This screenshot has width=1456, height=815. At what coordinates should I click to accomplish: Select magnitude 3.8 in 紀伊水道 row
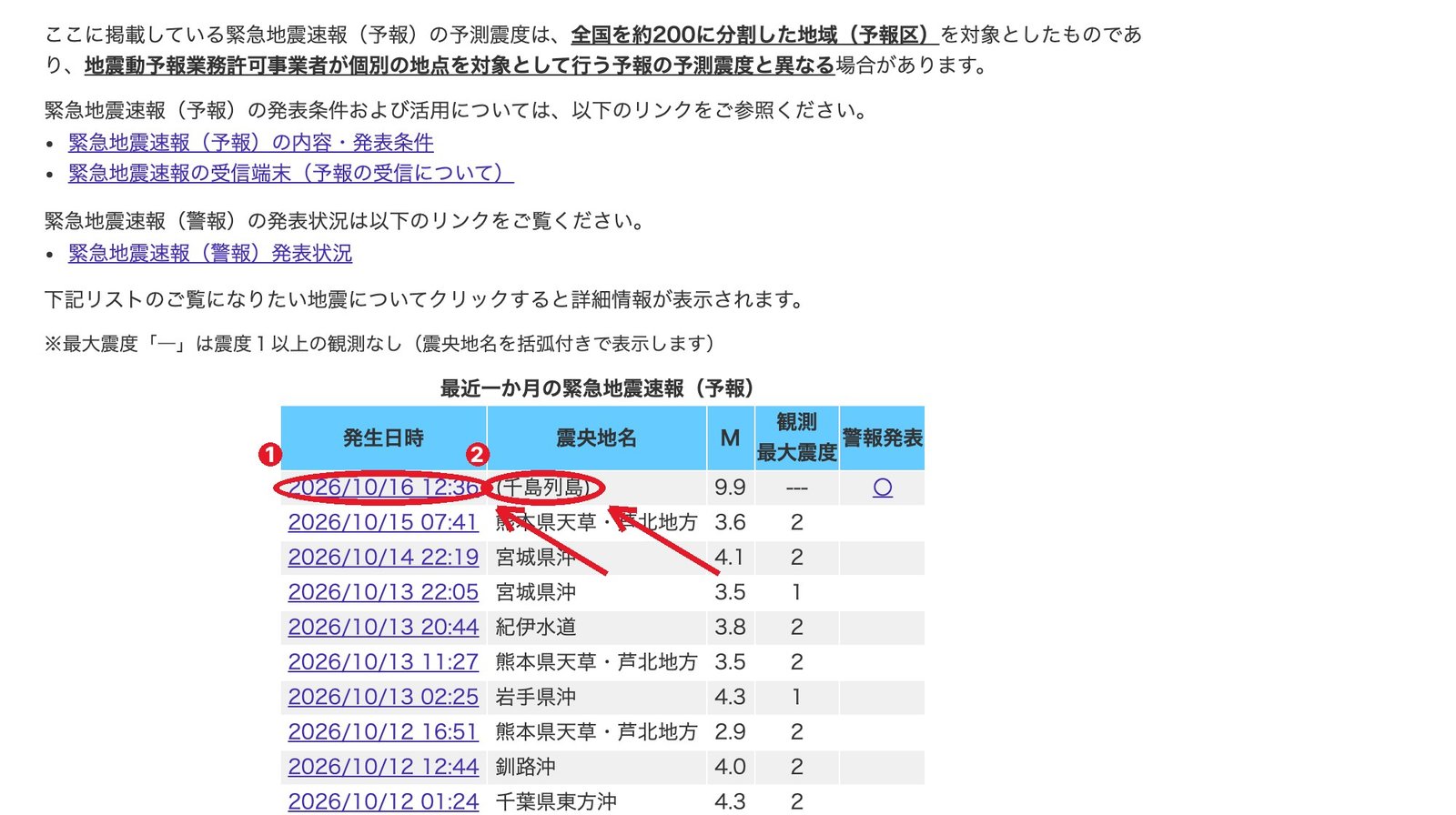pyautogui.click(x=731, y=627)
